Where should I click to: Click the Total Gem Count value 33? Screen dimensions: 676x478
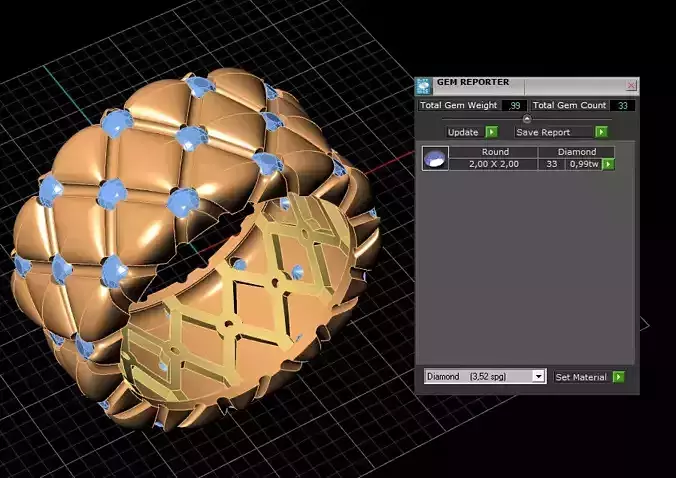tap(623, 106)
